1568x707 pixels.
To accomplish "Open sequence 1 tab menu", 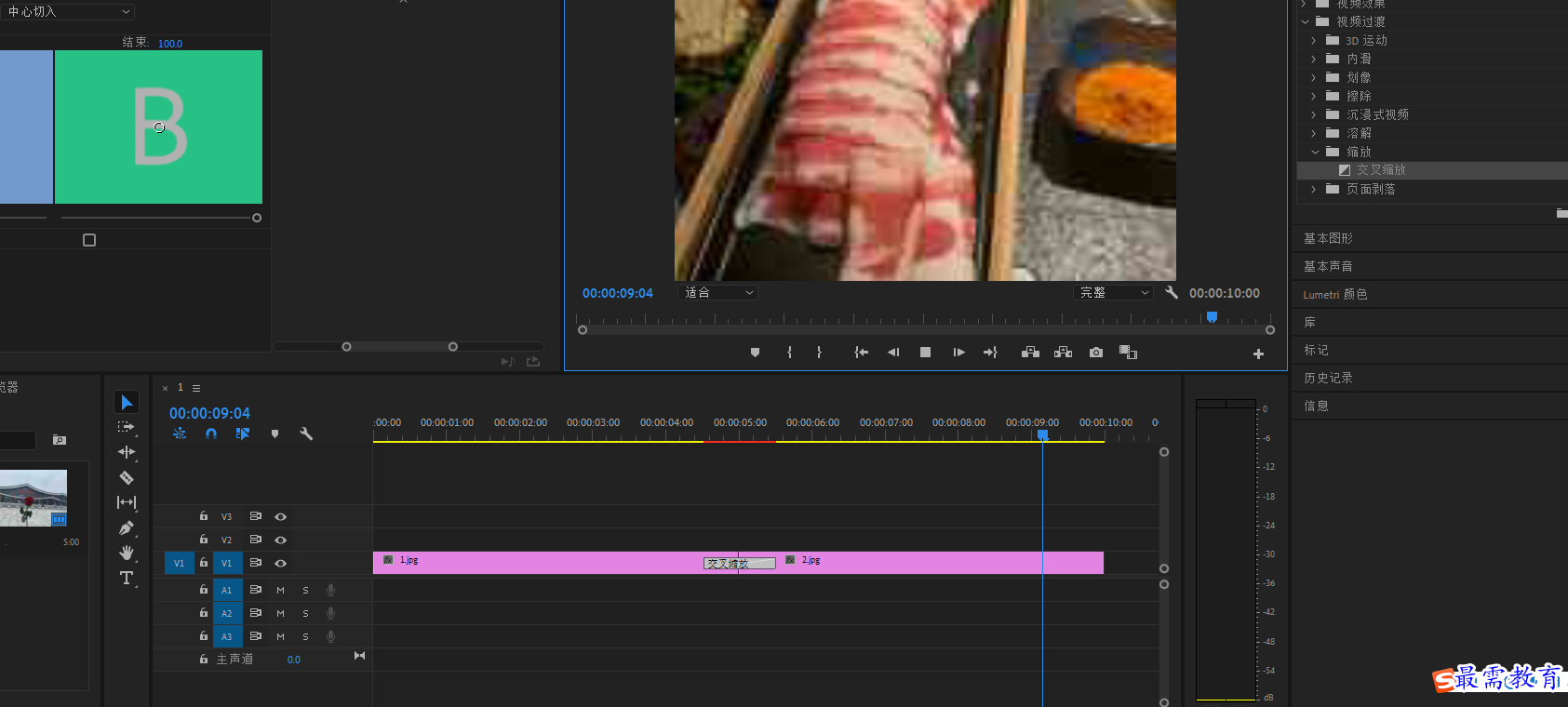I will click(196, 388).
